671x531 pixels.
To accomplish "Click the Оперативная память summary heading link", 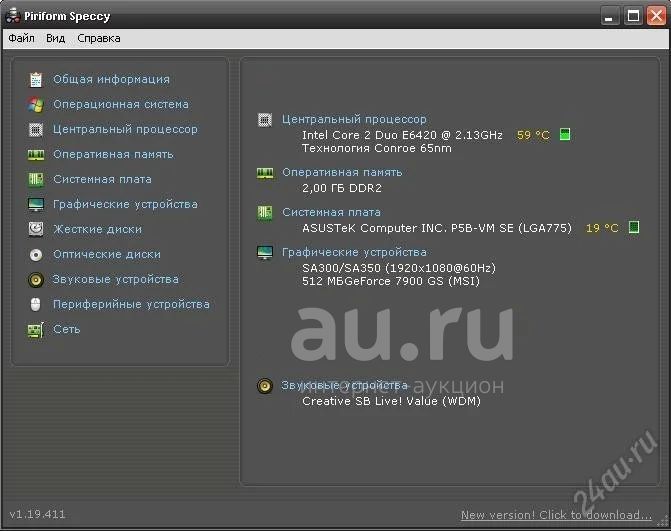I will point(342,172).
